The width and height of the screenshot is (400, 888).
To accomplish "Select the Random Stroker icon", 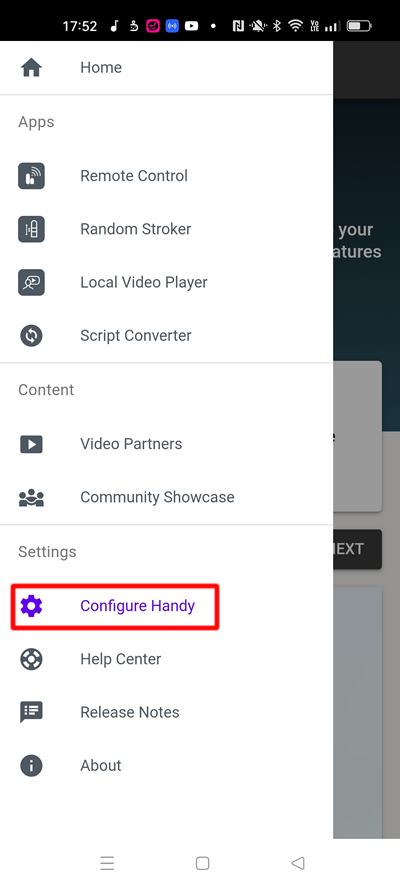I will pos(31,229).
